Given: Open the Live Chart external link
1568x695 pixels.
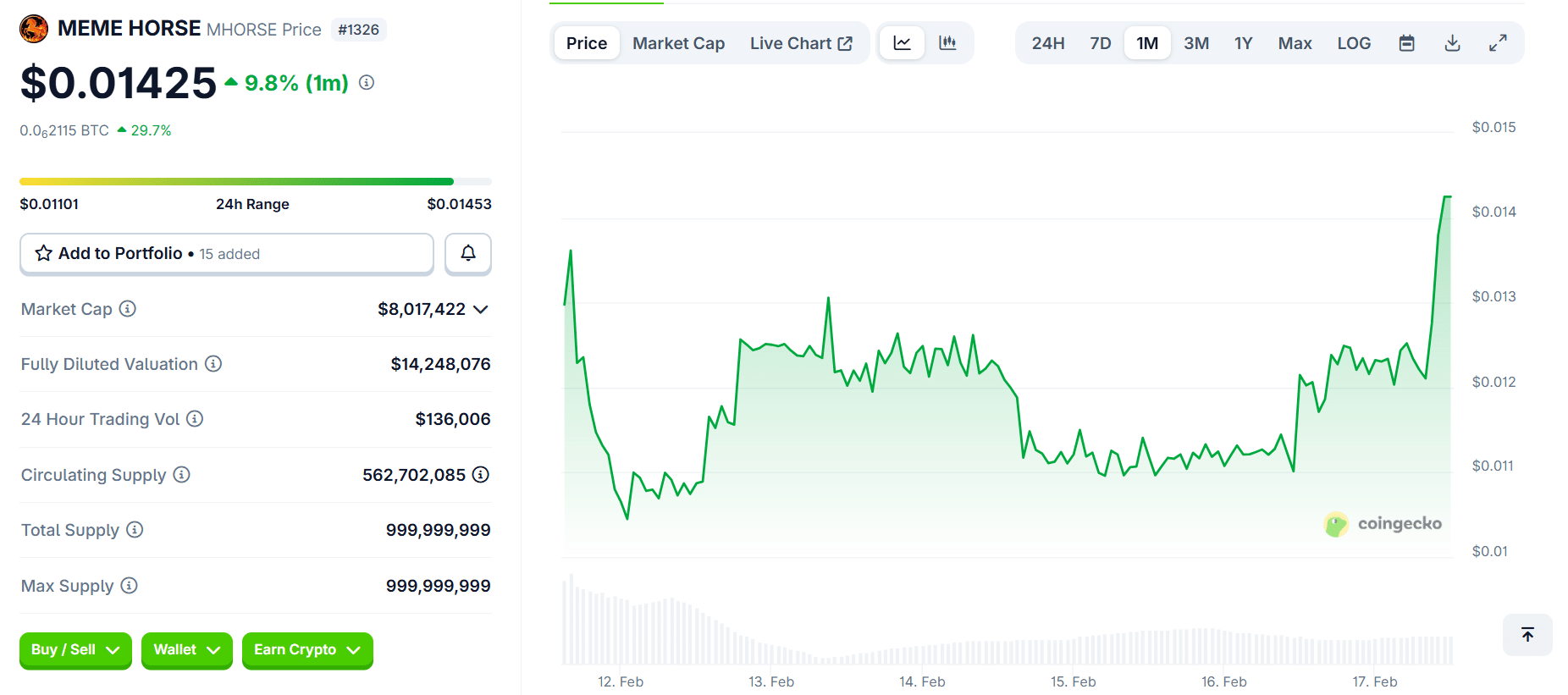Looking at the screenshot, I should [x=800, y=43].
